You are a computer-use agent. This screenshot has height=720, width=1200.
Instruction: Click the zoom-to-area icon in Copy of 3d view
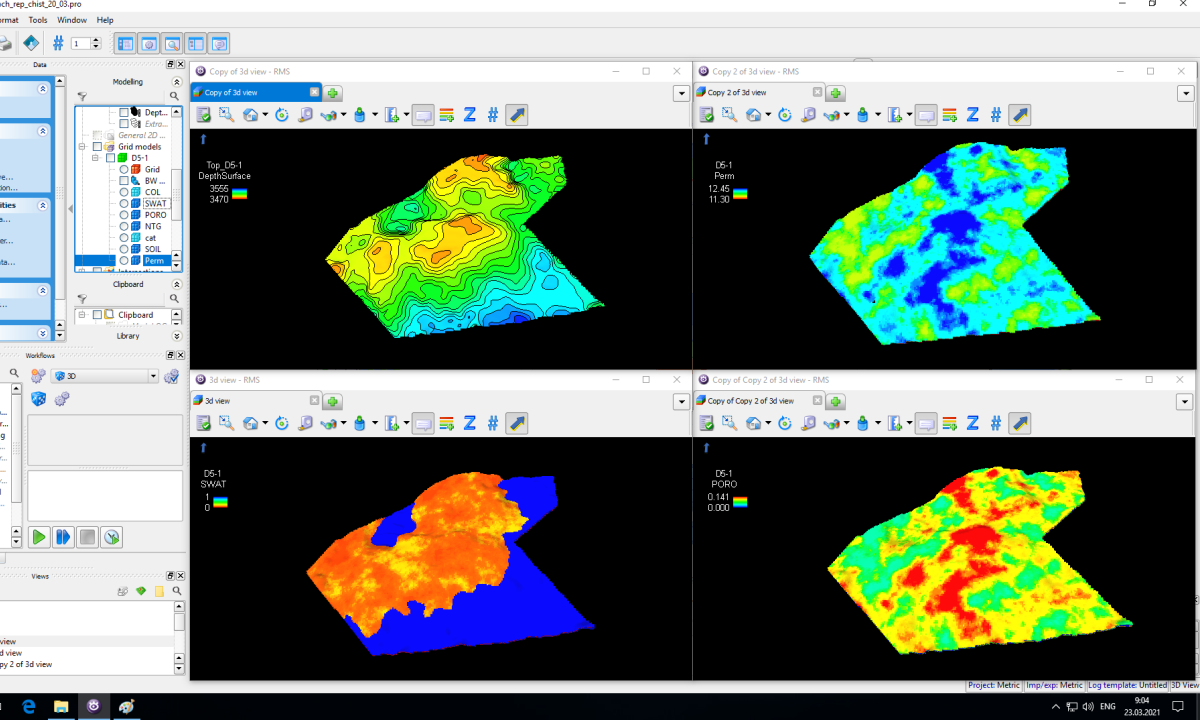pos(227,115)
